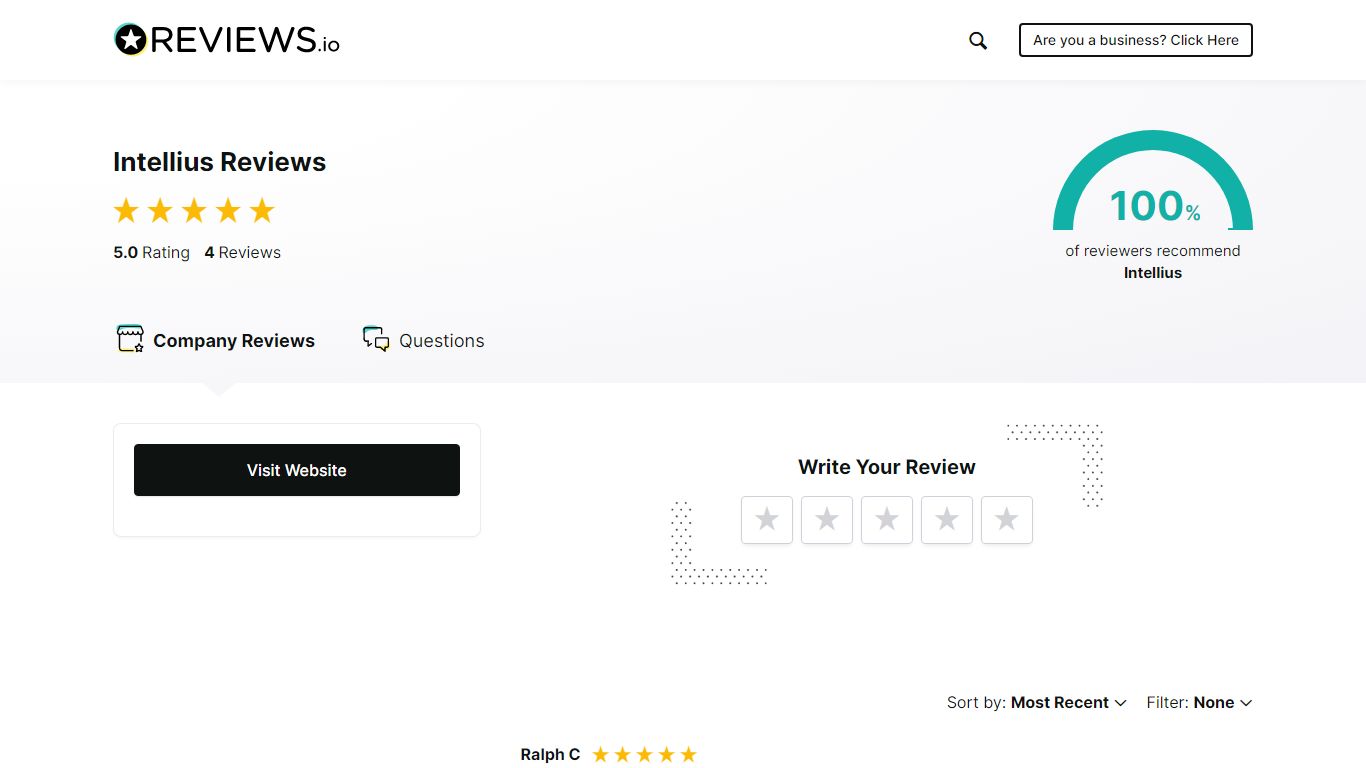Image resolution: width=1366 pixels, height=768 pixels.
Task: Click Are you a business? Click Here
Action: (1136, 40)
